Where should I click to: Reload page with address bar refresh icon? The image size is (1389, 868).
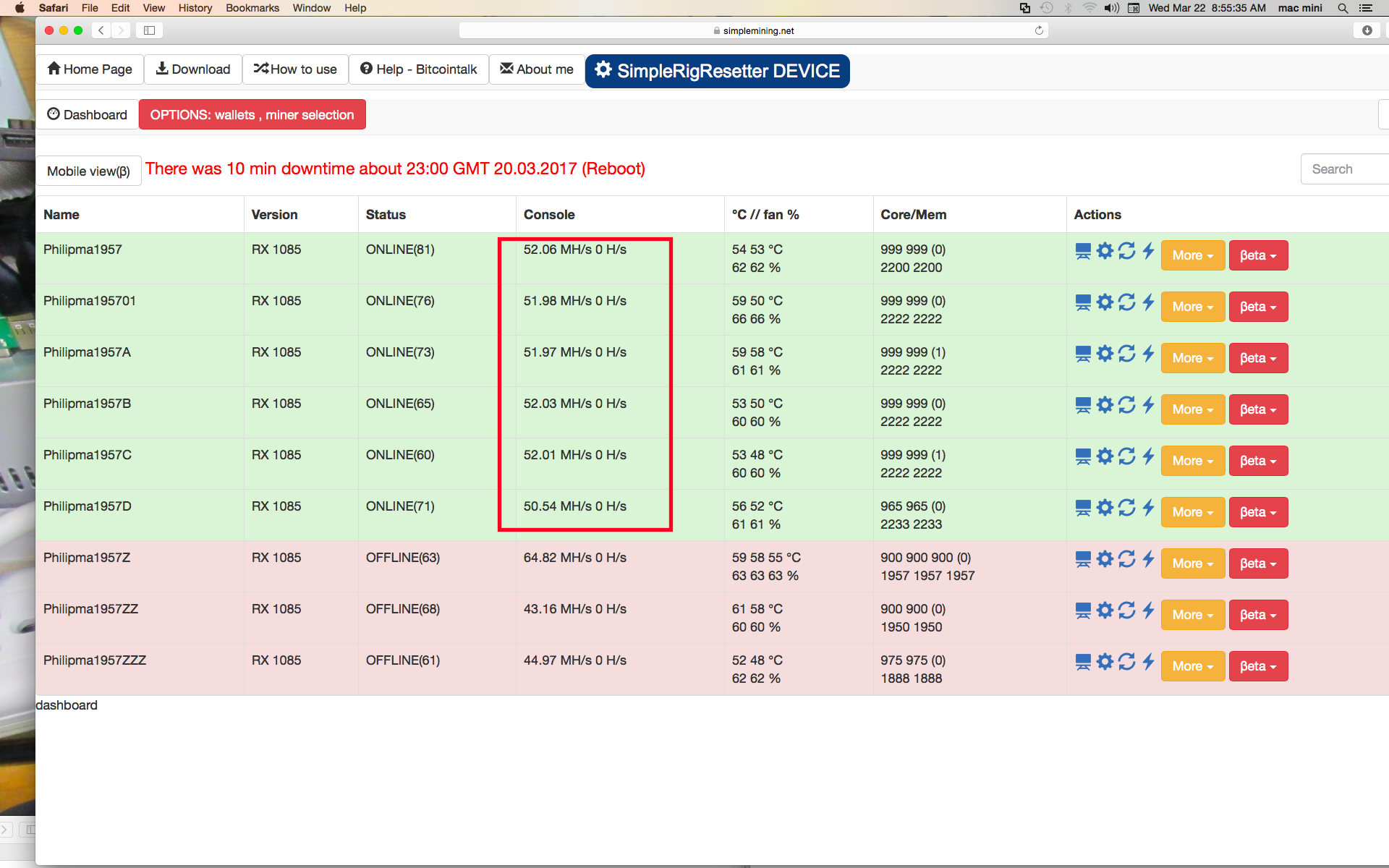pos(1039,30)
